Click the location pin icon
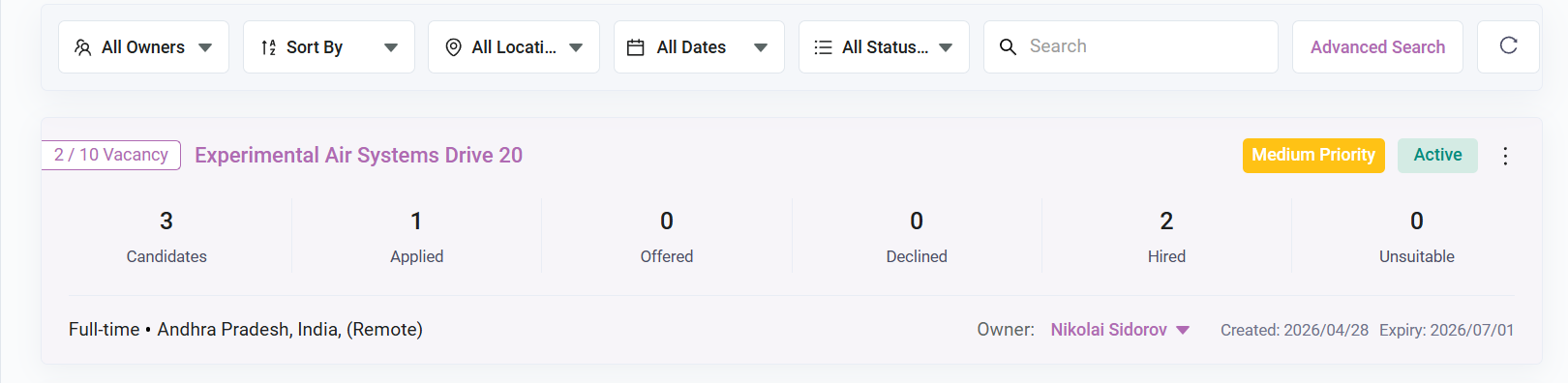1568x383 pixels. 453,47
